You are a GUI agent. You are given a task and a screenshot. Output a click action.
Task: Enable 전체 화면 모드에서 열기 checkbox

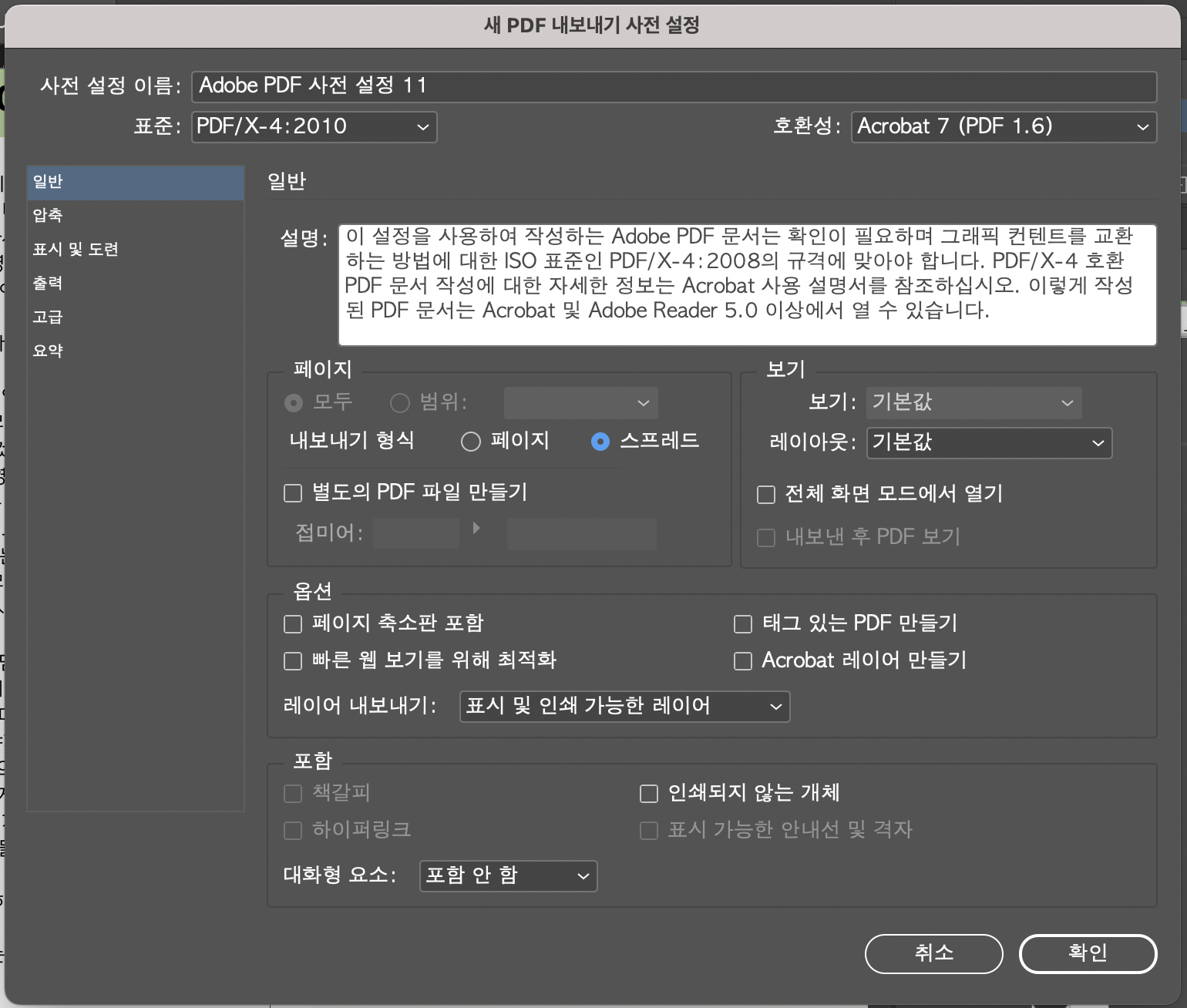point(766,495)
